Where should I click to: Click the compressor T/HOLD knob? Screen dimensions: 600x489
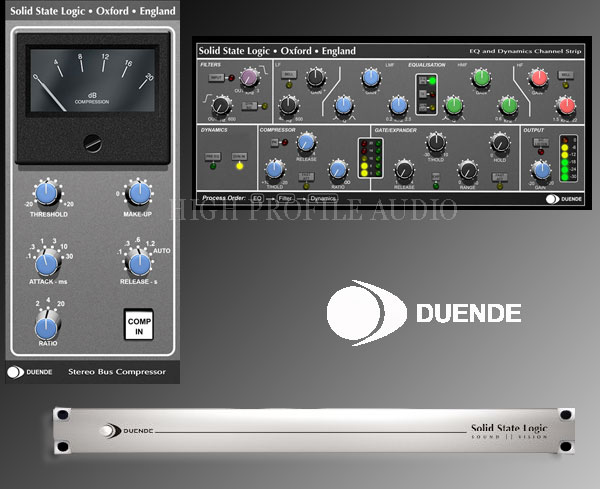click(274, 170)
